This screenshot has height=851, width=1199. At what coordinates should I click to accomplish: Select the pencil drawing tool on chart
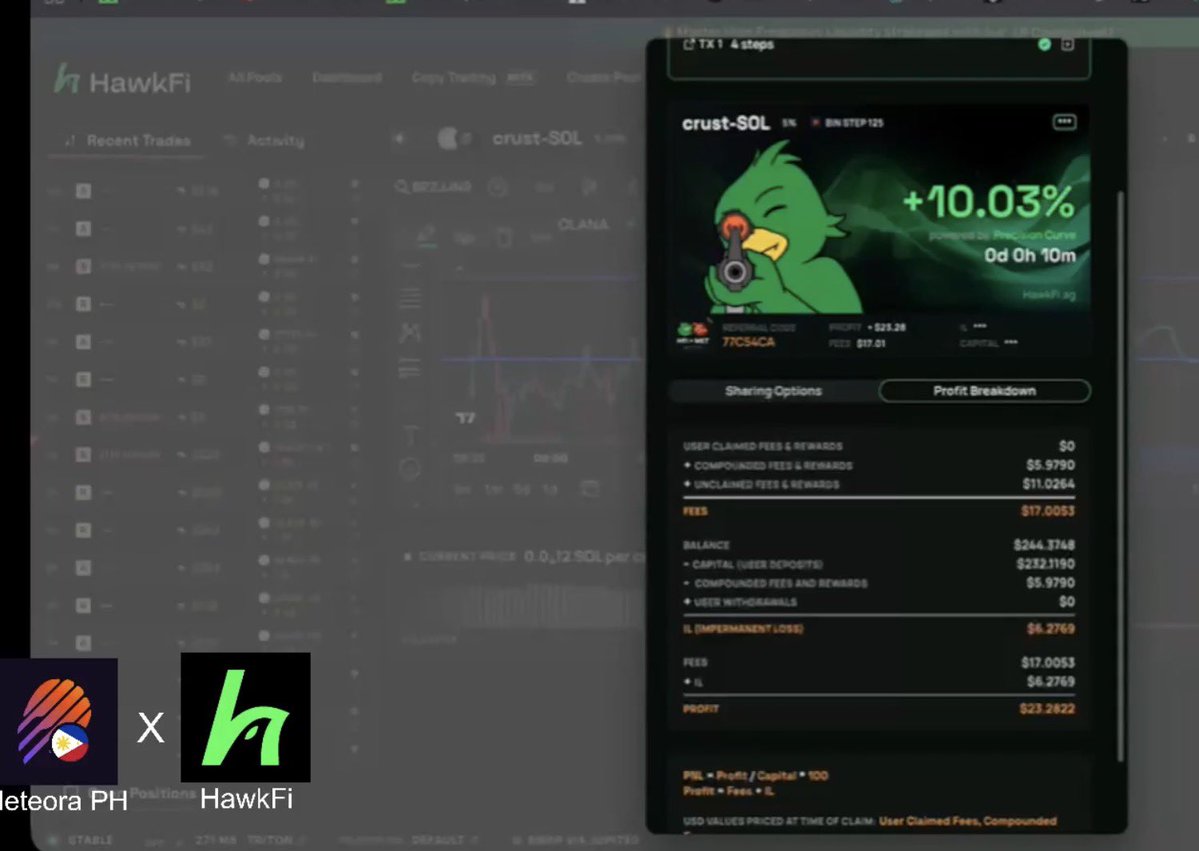click(425, 235)
